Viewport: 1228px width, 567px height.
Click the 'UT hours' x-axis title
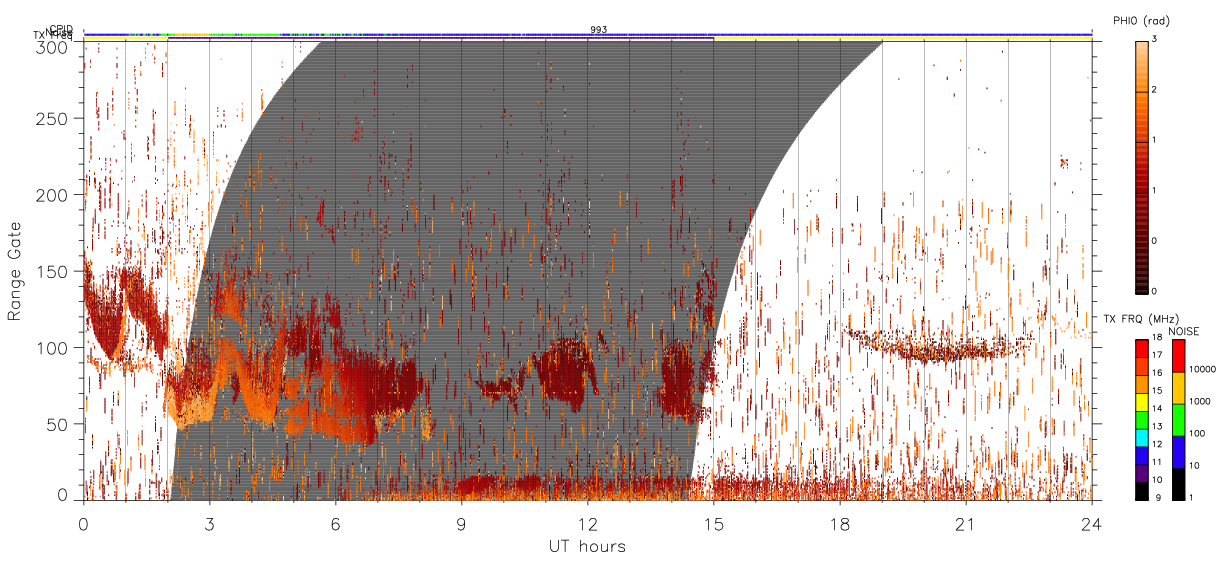tap(586, 547)
